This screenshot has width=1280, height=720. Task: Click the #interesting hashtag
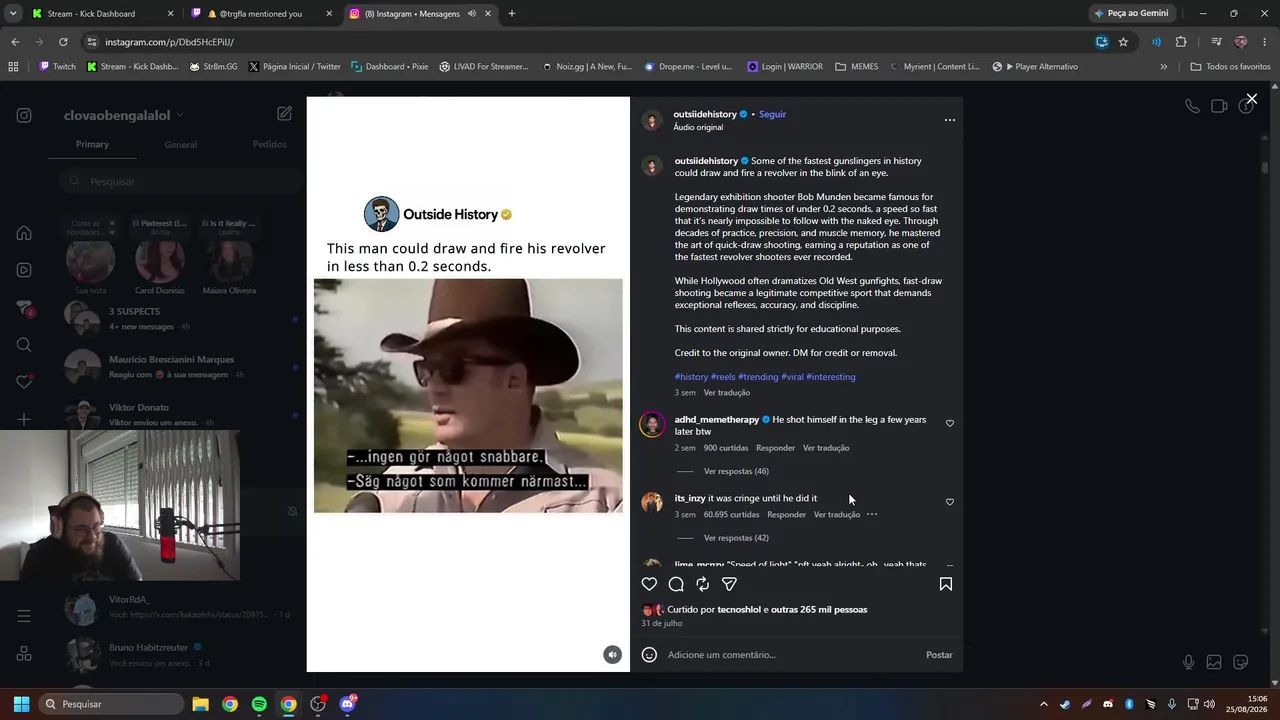[x=831, y=377]
